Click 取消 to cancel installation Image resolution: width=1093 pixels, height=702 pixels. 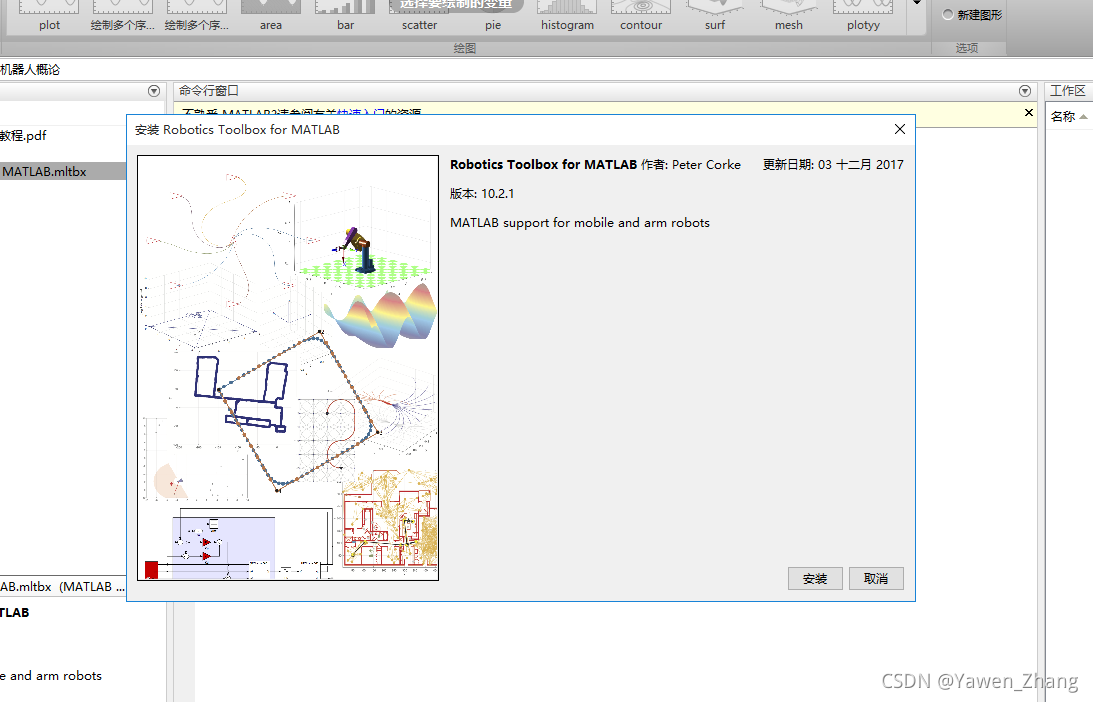point(876,579)
